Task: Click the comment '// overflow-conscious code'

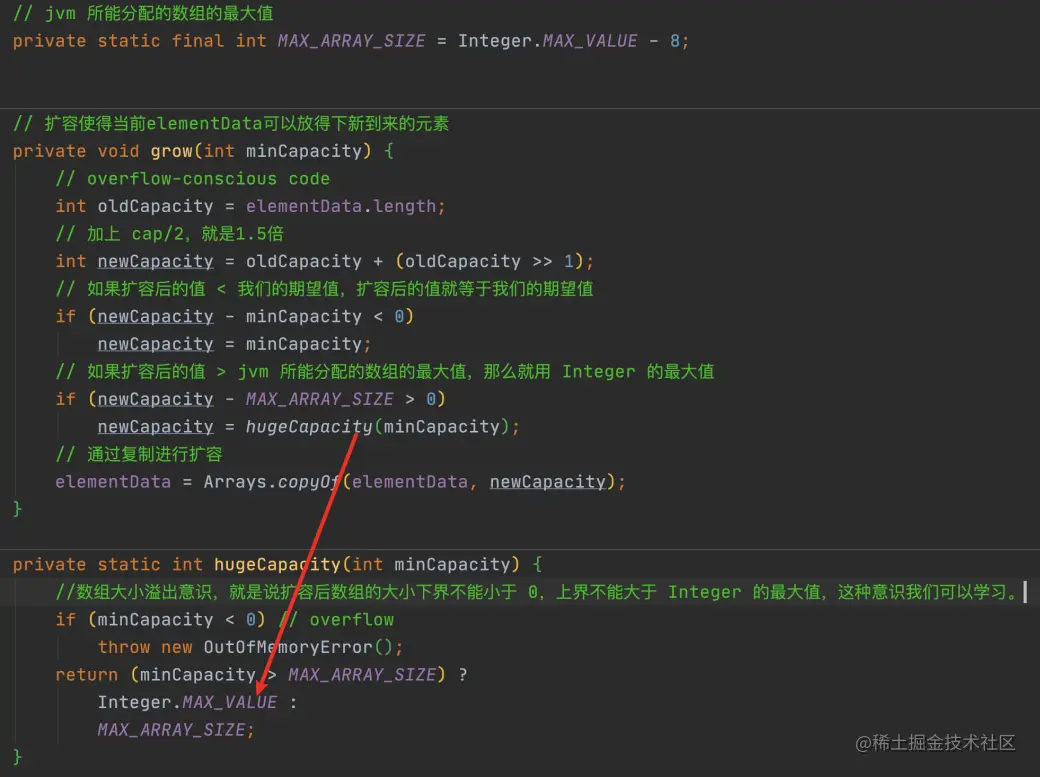Action: [192, 179]
